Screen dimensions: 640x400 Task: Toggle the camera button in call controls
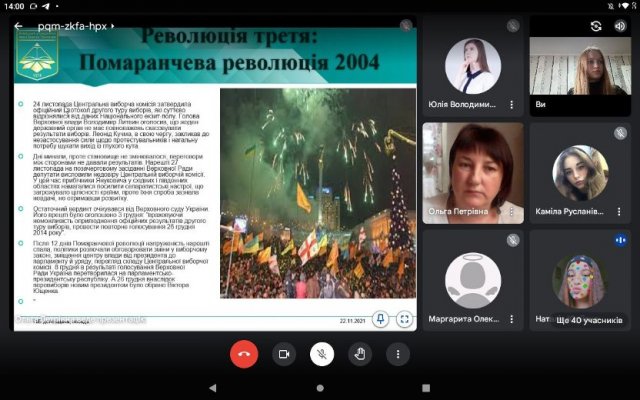click(x=284, y=354)
